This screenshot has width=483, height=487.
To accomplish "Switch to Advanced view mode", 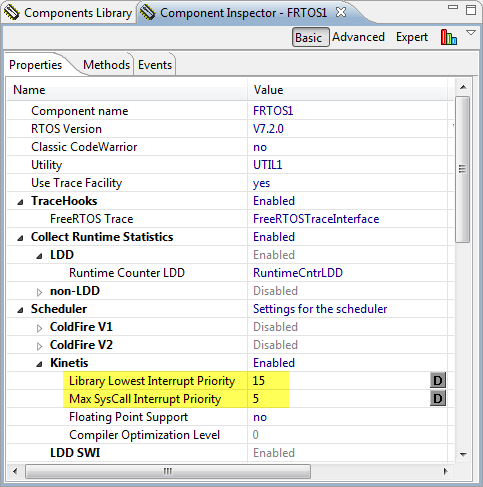I will pyautogui.click(x=359, y=37).
